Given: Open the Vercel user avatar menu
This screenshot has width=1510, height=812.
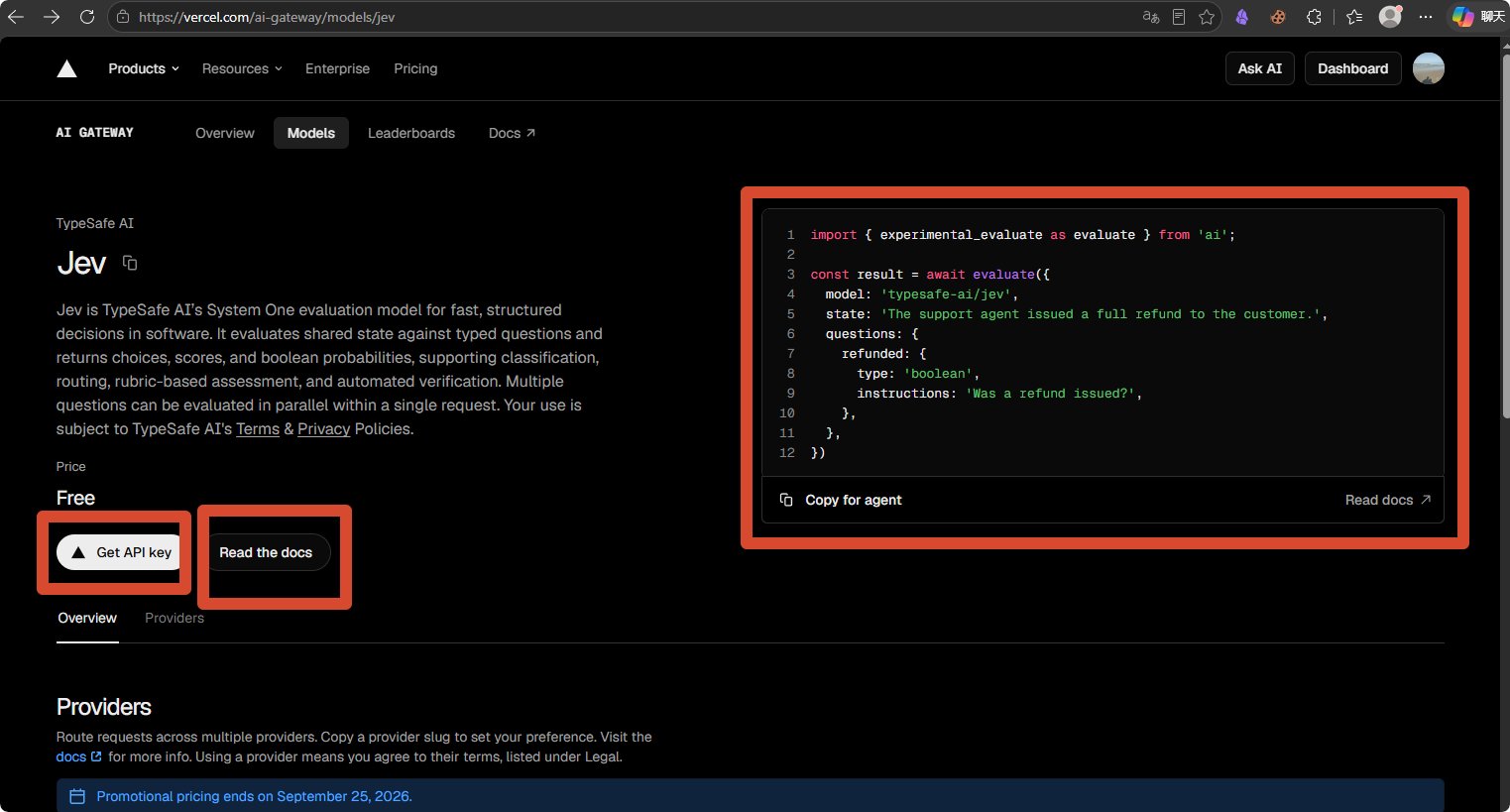Looking at the screenshot, I should pos(1429,68).
